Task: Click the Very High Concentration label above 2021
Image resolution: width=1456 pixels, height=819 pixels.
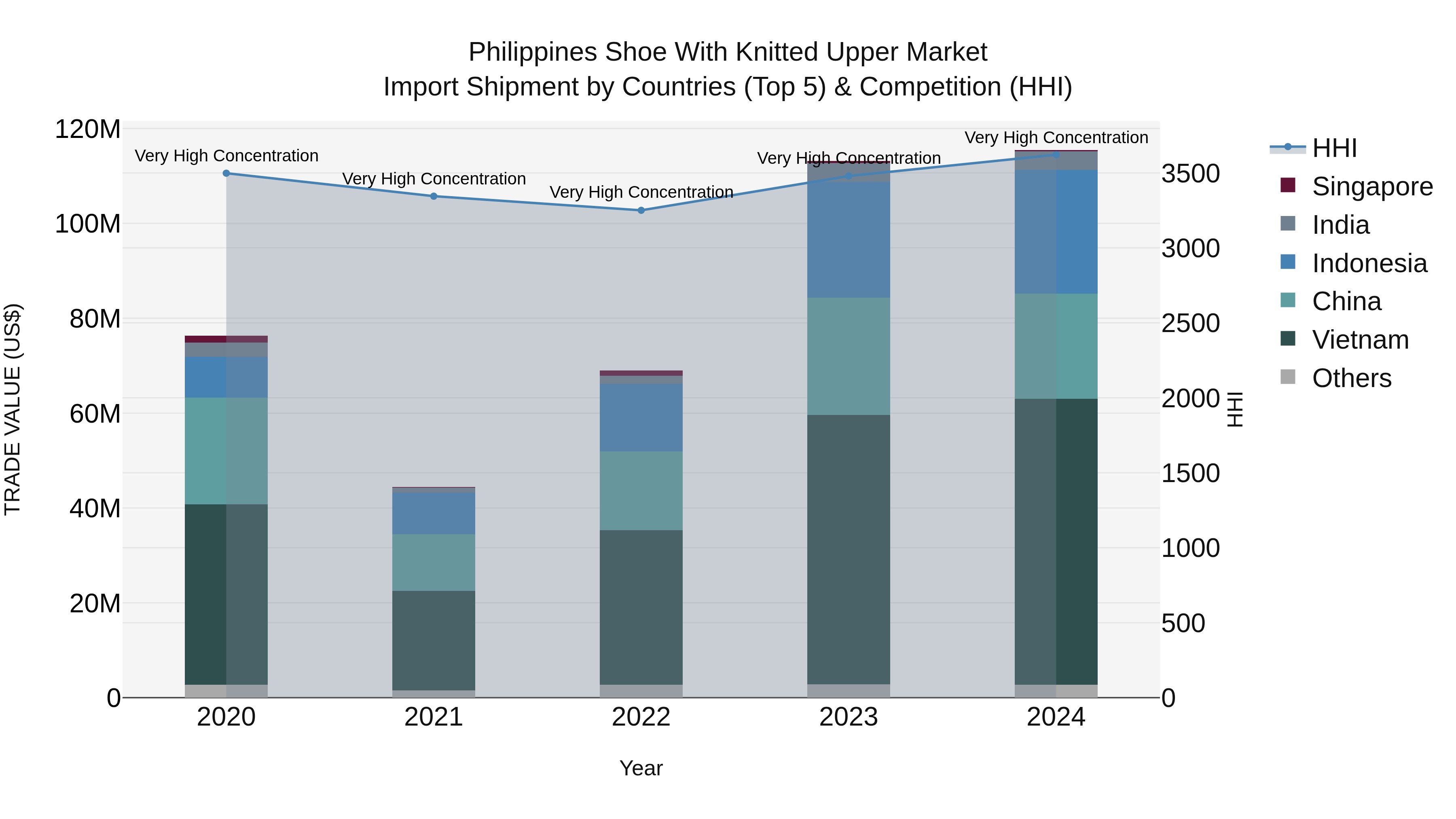Action: 434,179
